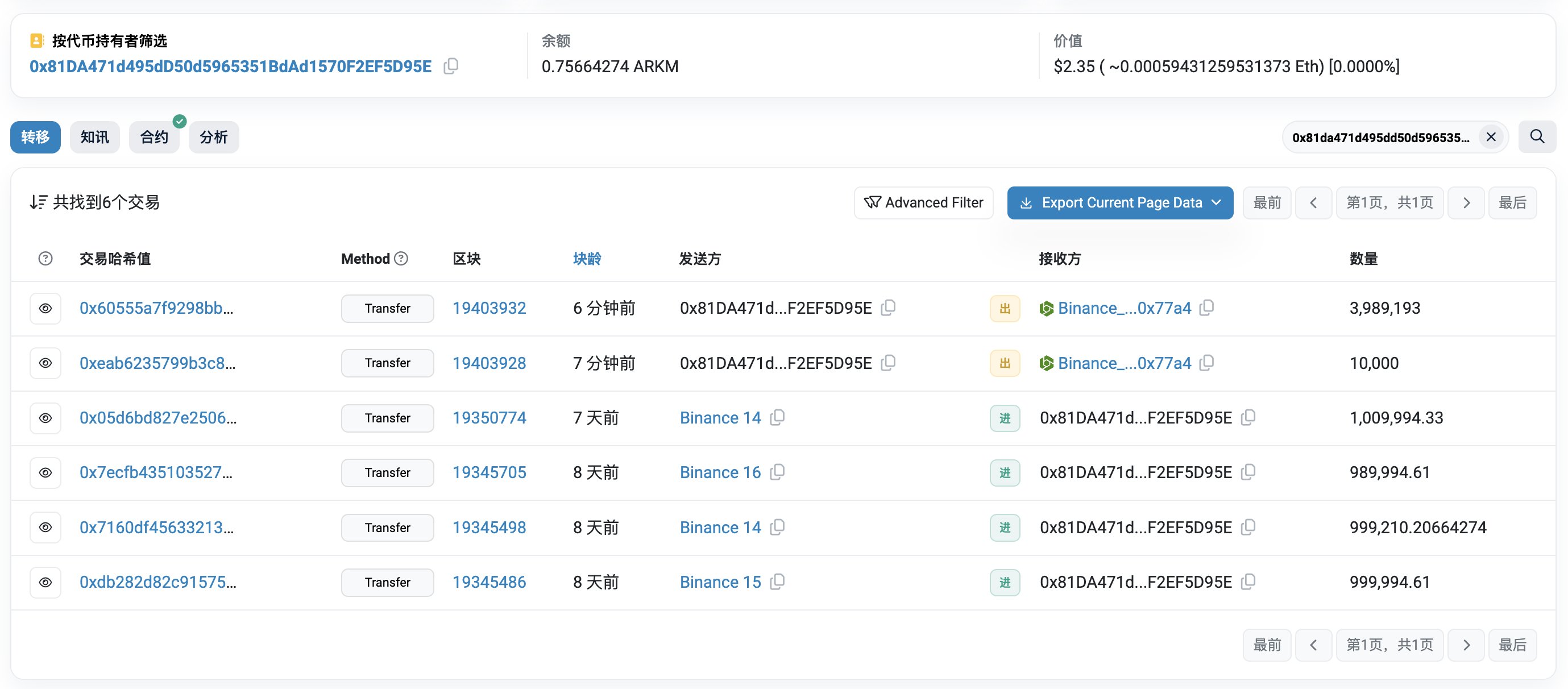
Task: Copy Binance 14 sender address, block 19345498 row
Action: [777, 527]
